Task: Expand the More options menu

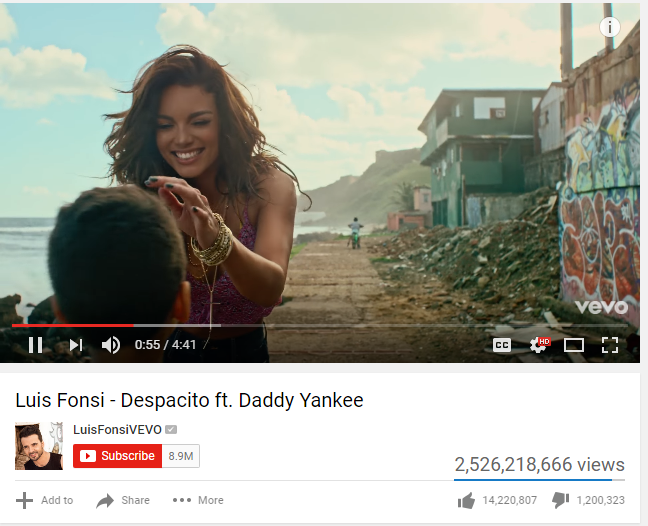Action: (198, 500)
